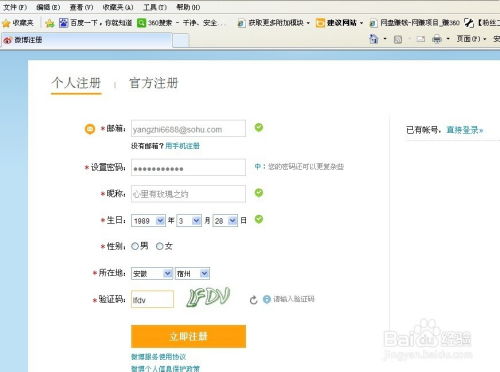Open the 帮助 menu
Viewport: 500px width, 372px height.
[x=188, y=7]
